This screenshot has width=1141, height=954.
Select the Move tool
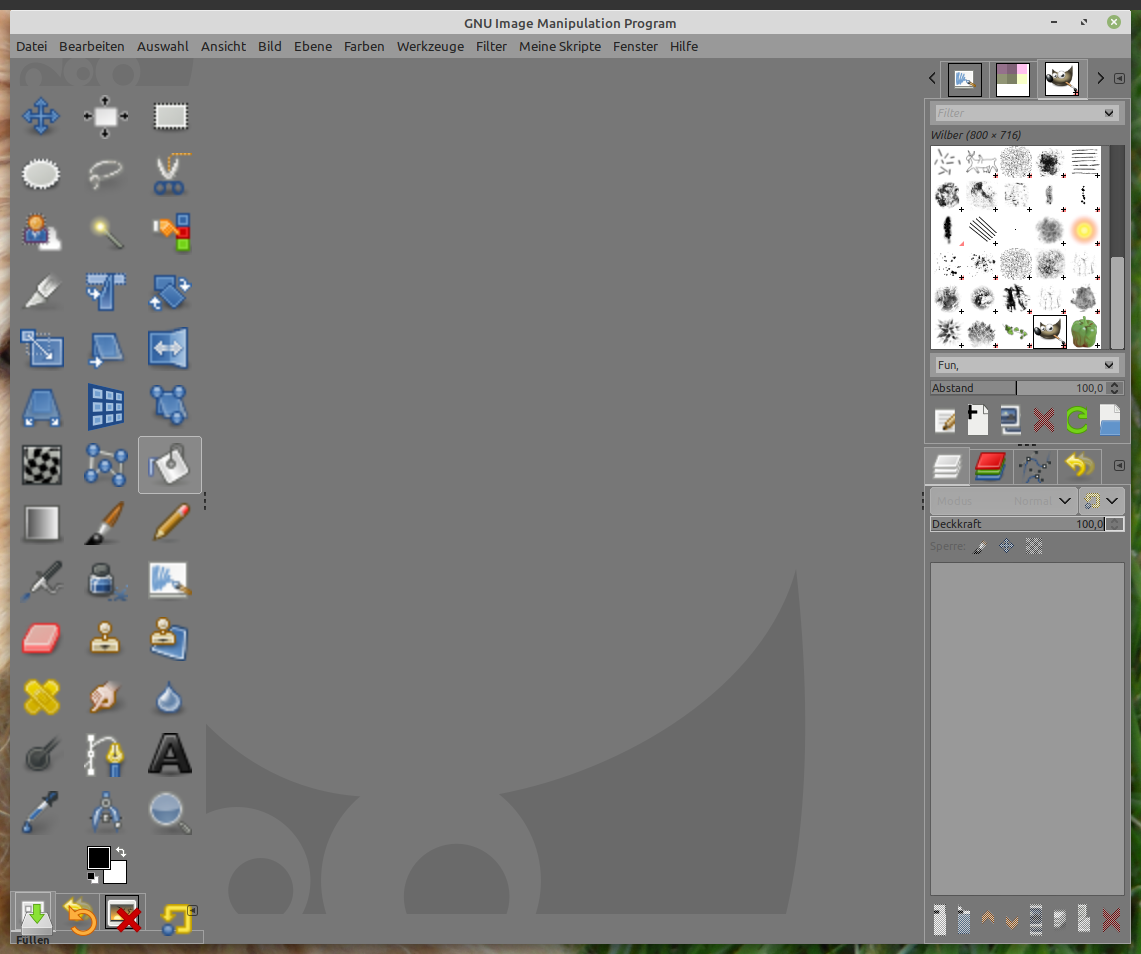pos(41,117)
